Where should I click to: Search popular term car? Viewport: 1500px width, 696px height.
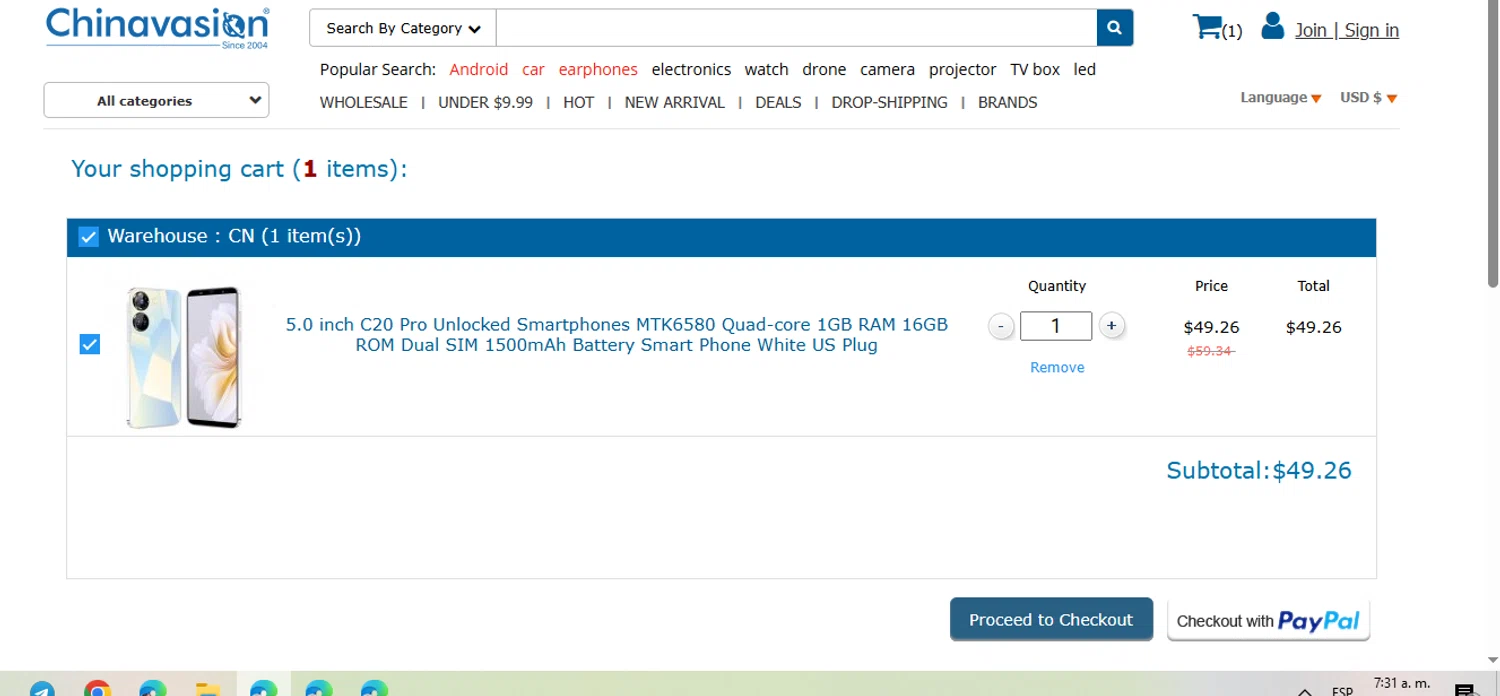[533, 69]
